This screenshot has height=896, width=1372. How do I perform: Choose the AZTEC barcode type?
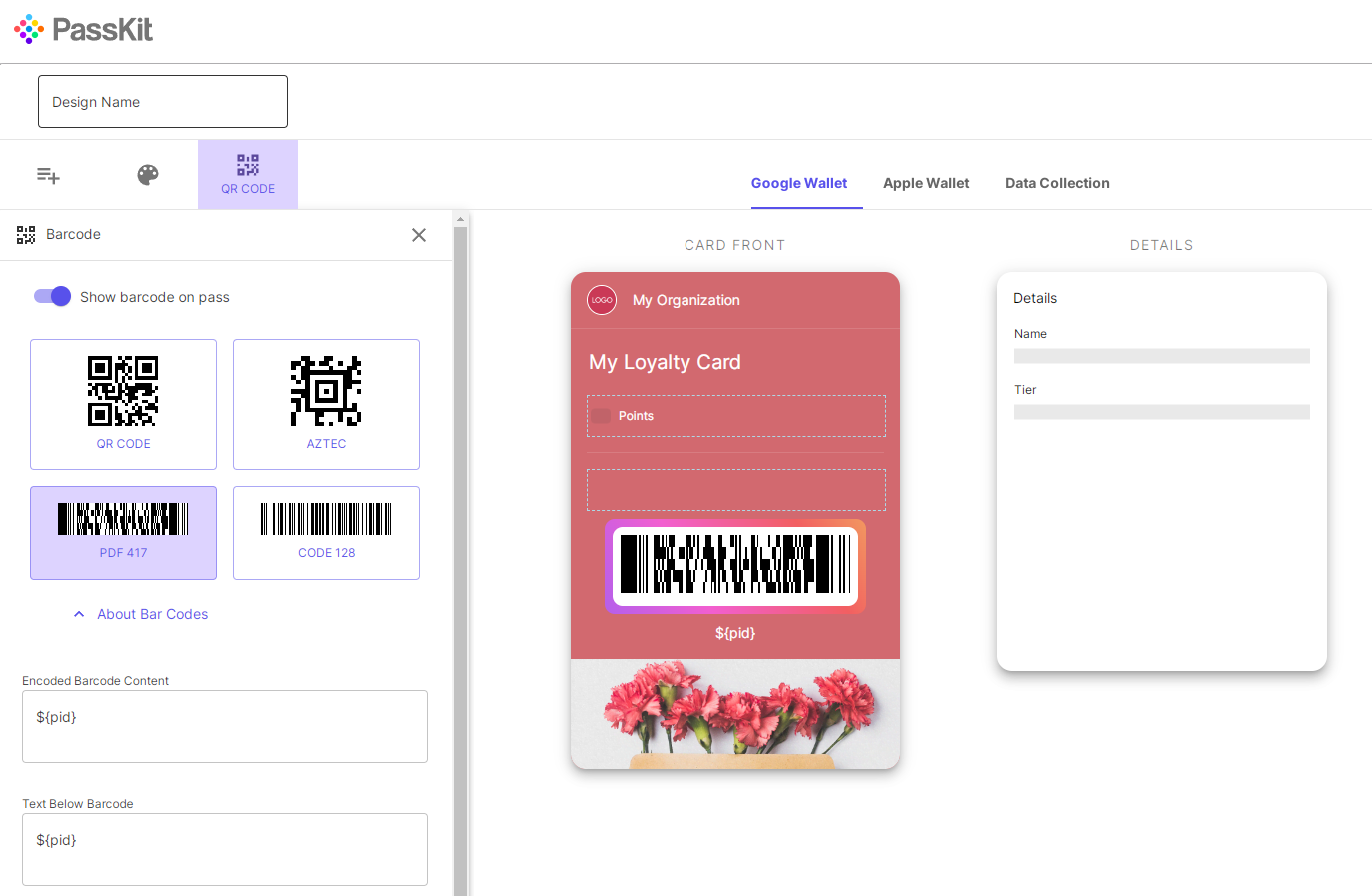click(x=326, y=405)
